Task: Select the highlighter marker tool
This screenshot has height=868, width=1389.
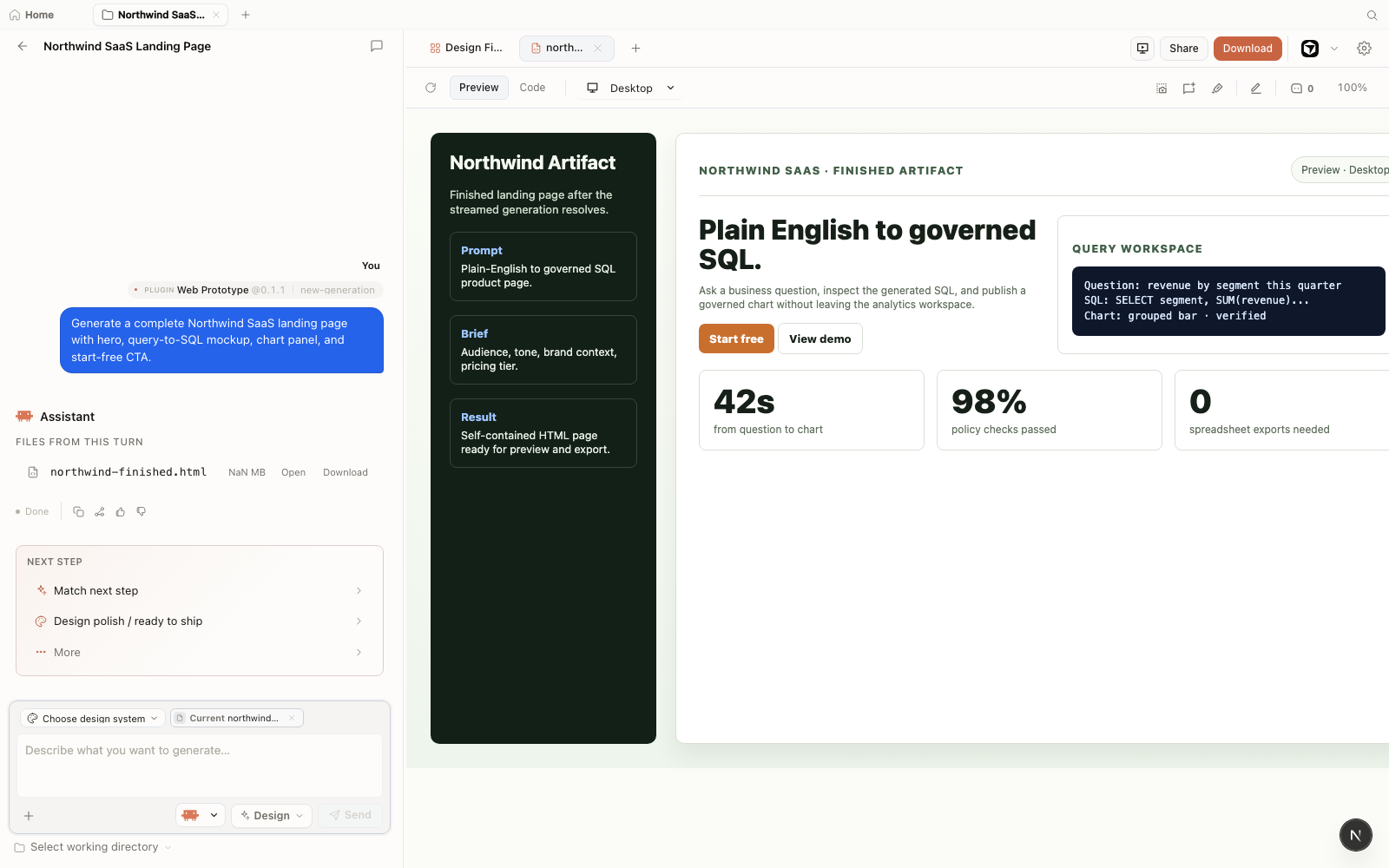Action: [1217, 88]
